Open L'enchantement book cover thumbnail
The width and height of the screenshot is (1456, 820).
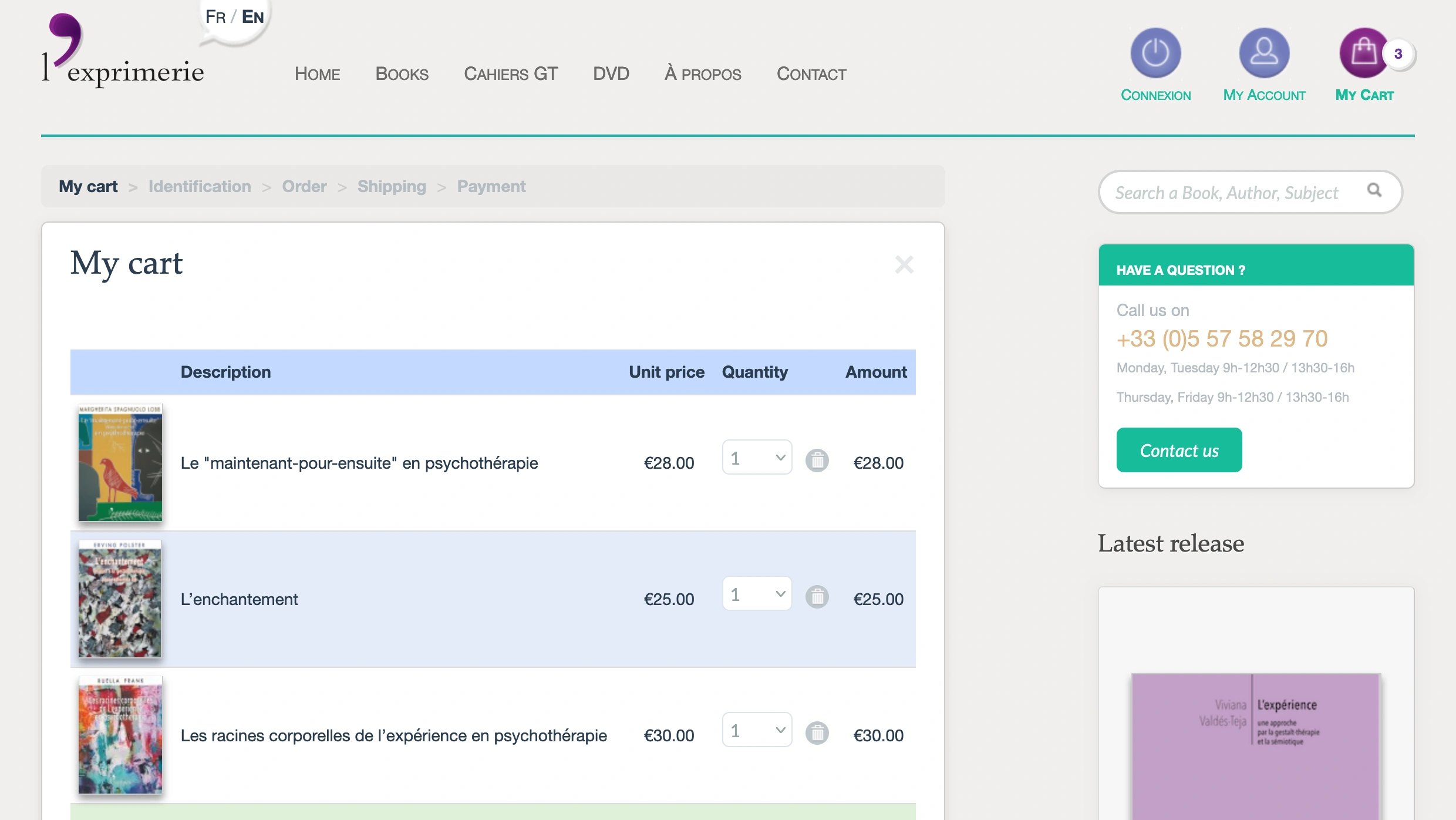coord(120,599)
